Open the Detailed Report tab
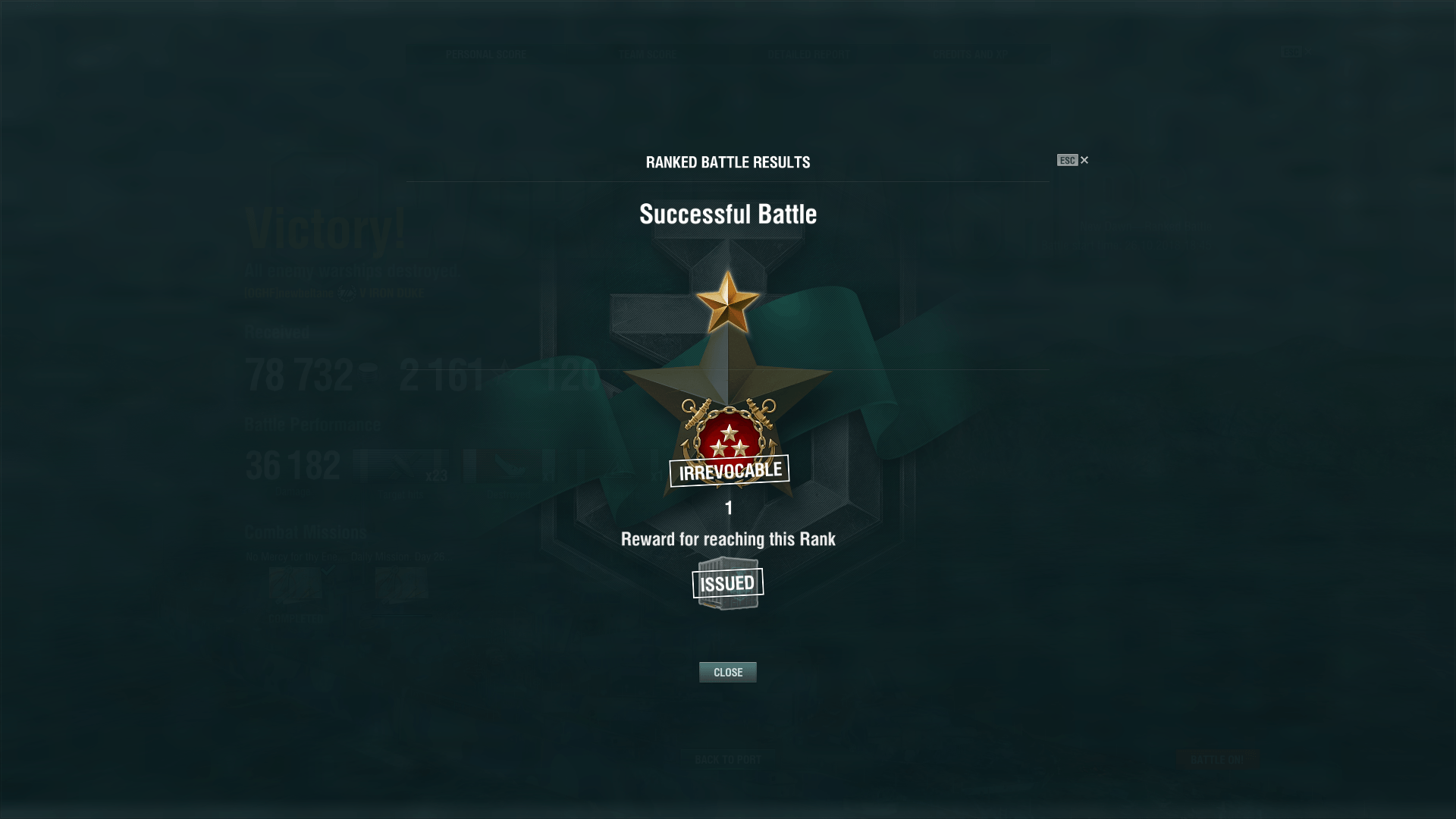The width and height of the screenshot is (1456, 819). tap(809, 55)
